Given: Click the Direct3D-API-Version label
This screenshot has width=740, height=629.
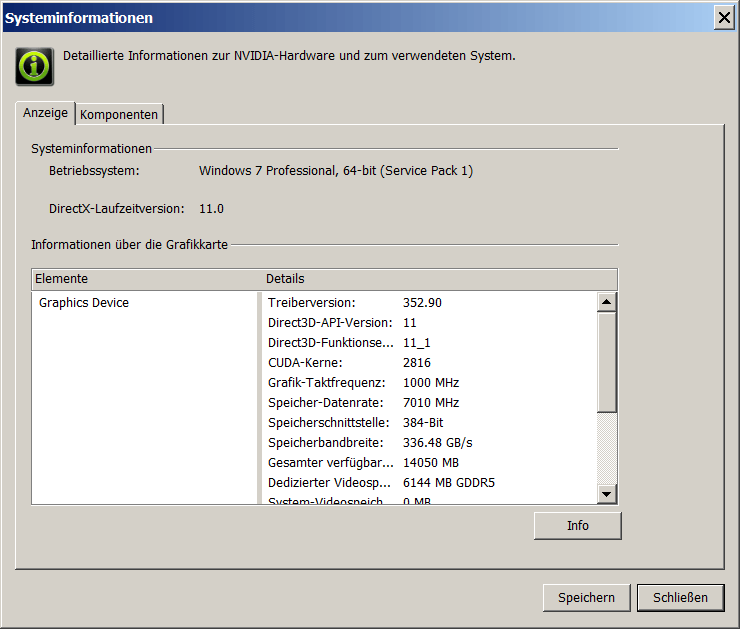Looking at the screenshot, I should tap(330, 323).
